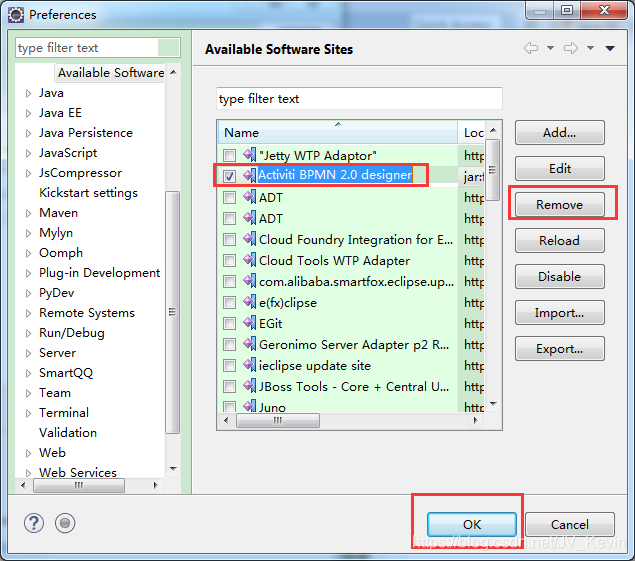Click the Help question mark icon
The height and width of the screenshot is (561, 635).
point(34,523)
